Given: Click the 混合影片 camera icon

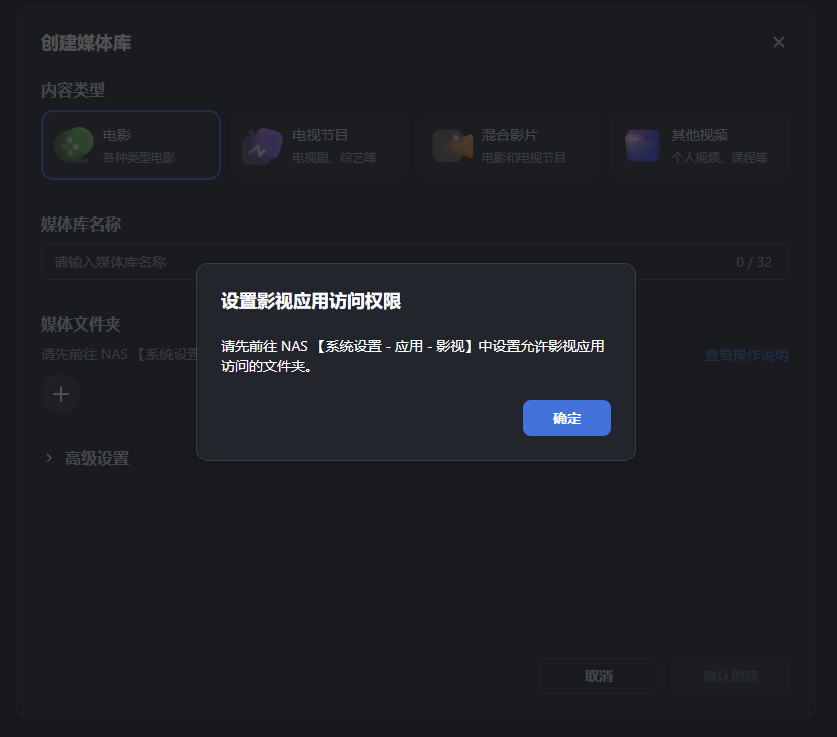Looking at the screenshot, I should click(x=450, y=145).
